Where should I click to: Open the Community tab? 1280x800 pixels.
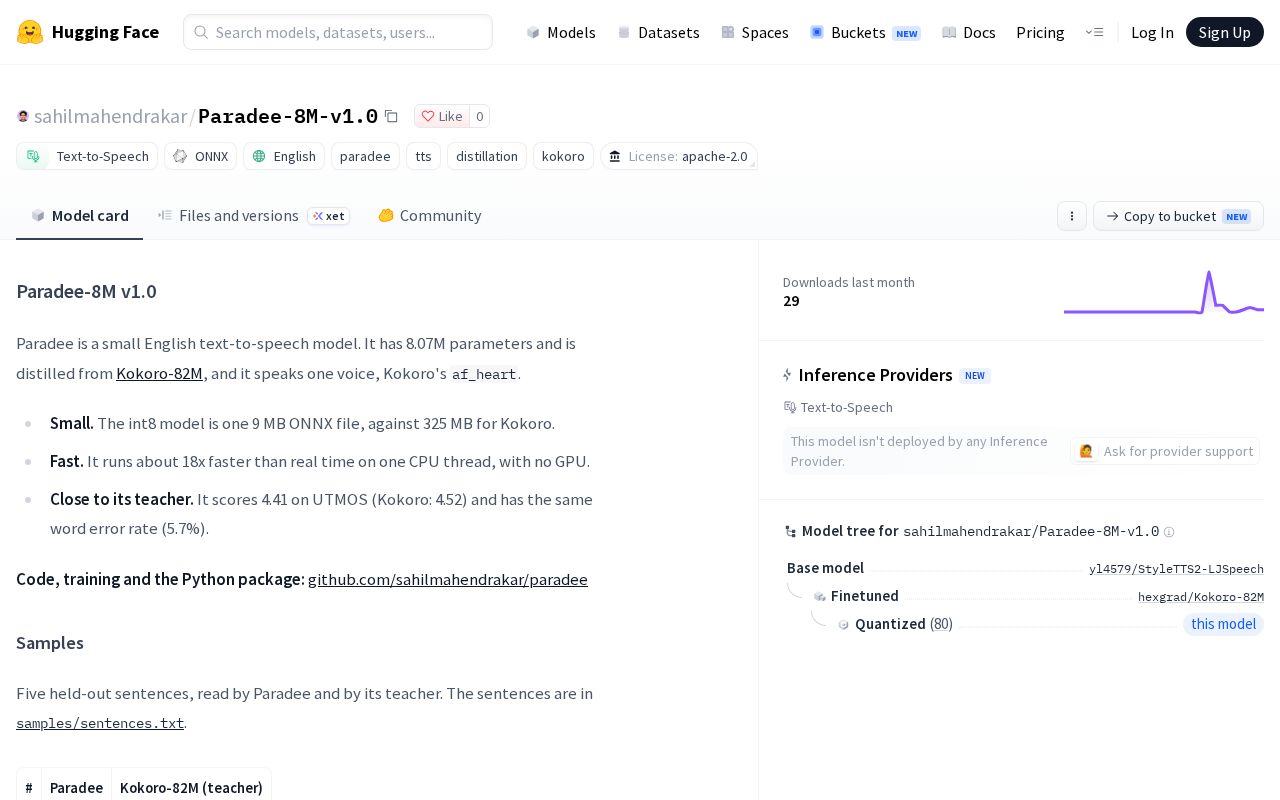tap(429, 215)
